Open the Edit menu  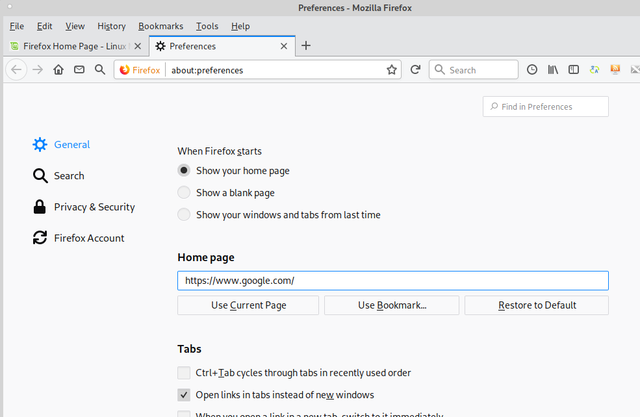(44, 26)
